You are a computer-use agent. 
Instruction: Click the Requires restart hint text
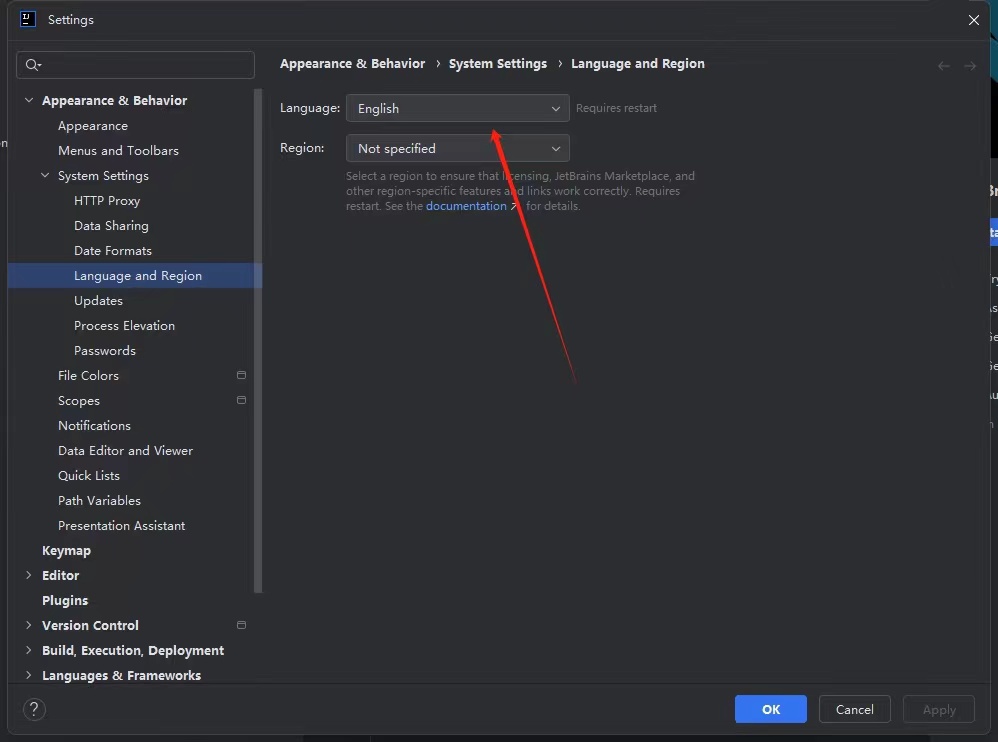pos(616,108)
